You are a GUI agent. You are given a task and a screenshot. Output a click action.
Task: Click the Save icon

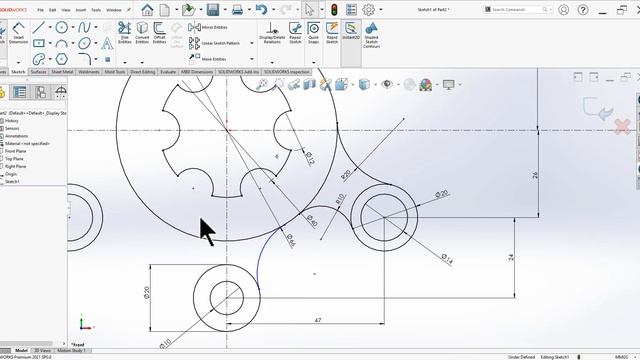coord(213,9)
